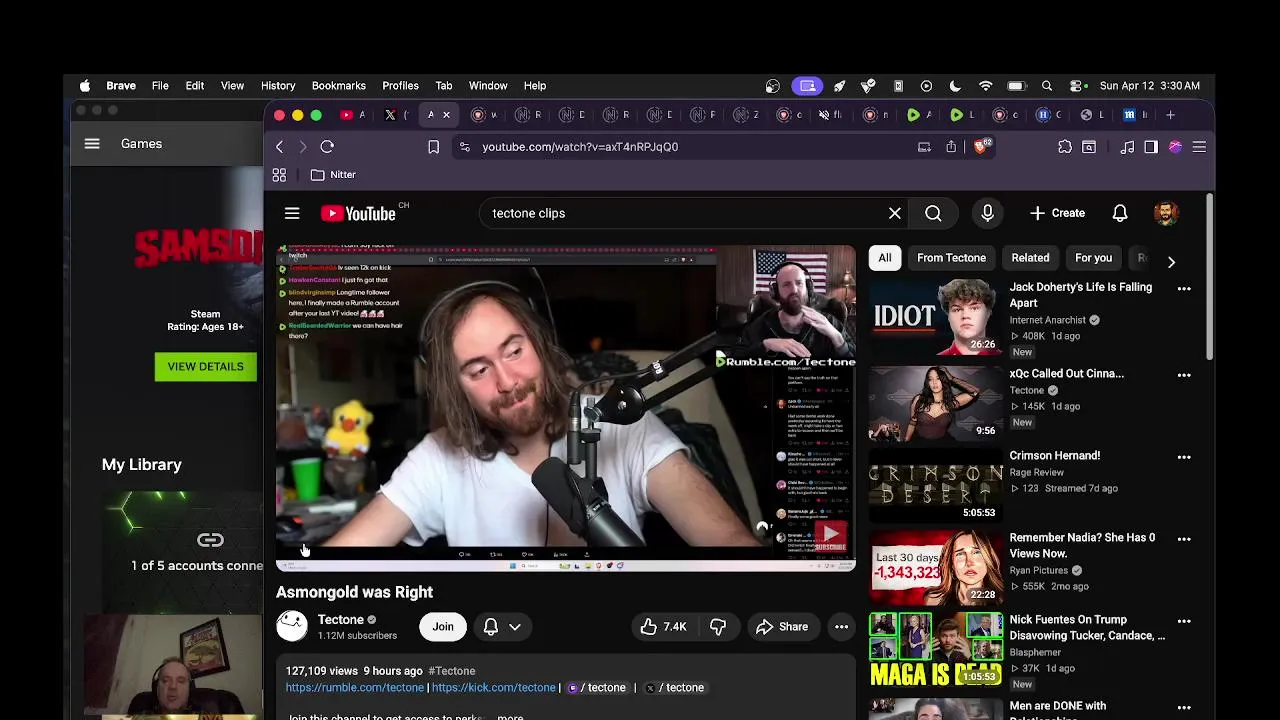Image resolution: width=1280 pixels, height=720 pixels.
Task: Reload the YouTube page
Action: tap(327, 147)
